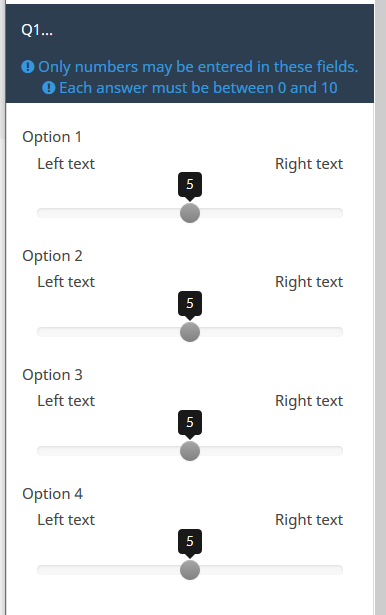Click the Option 1 label
Viewport: 386px width, 615px height.
pos(52,137)
